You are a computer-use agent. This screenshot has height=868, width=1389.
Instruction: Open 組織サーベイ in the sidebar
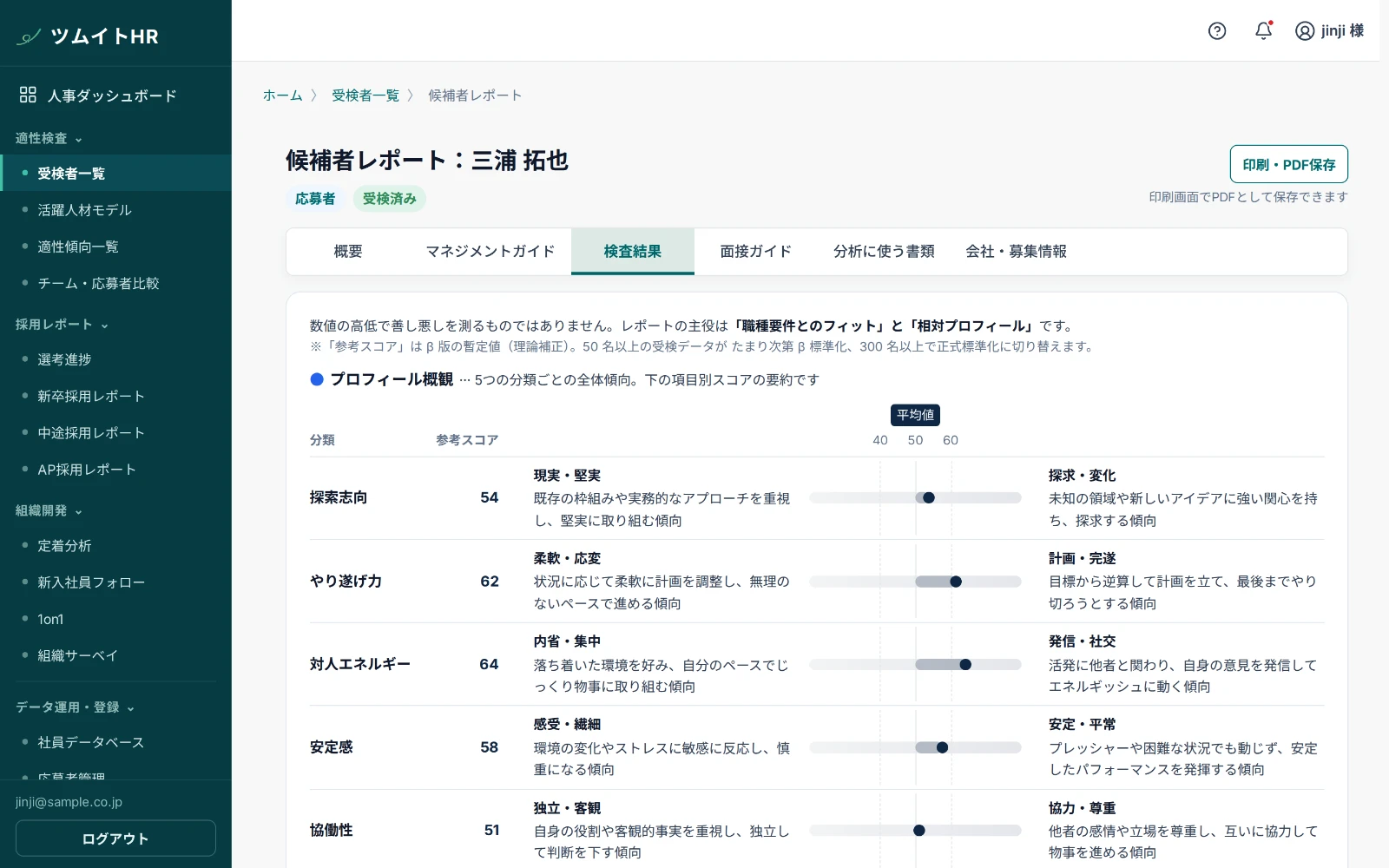115,655
